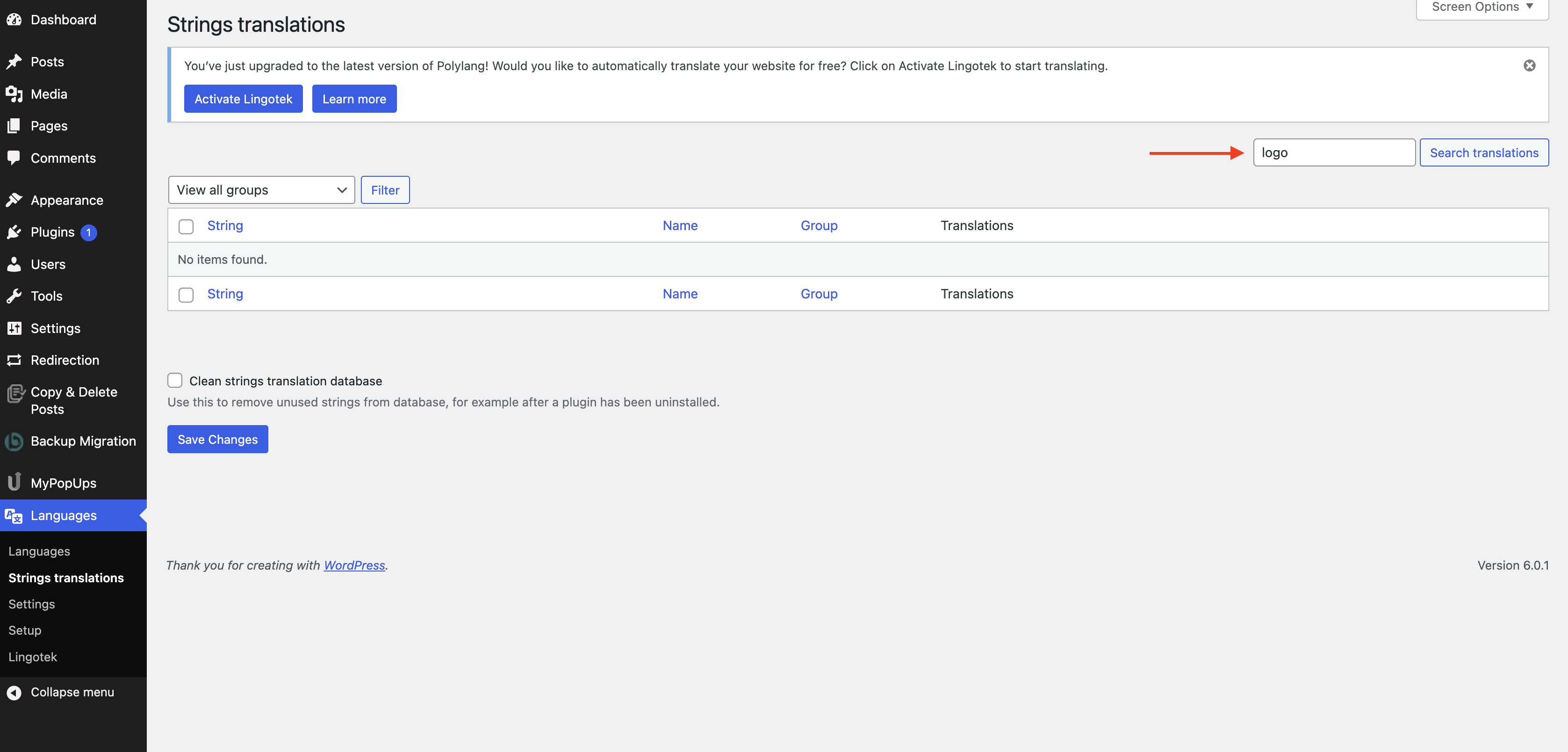
Task: Tick the bottom select-all strings checkbox
Action: (186, 295)
